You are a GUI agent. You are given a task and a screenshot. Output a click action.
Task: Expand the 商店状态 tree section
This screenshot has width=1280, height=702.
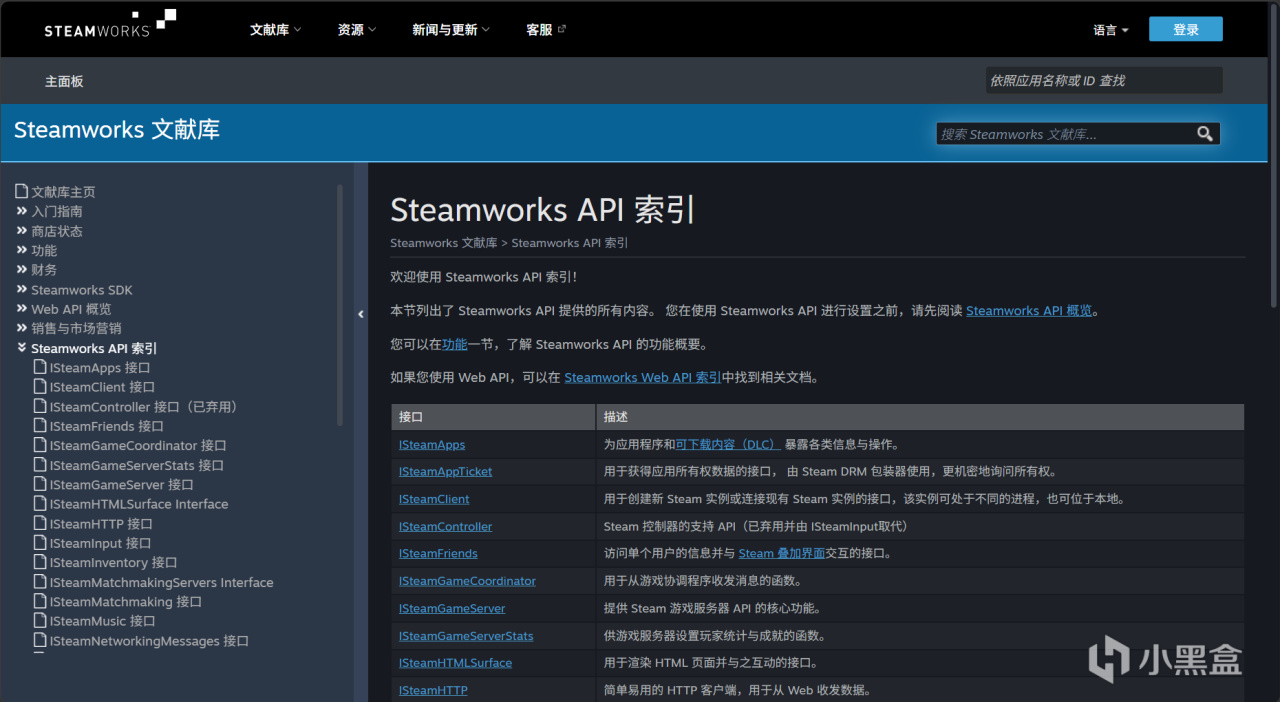pyautogui.click(x=22, y=230)
